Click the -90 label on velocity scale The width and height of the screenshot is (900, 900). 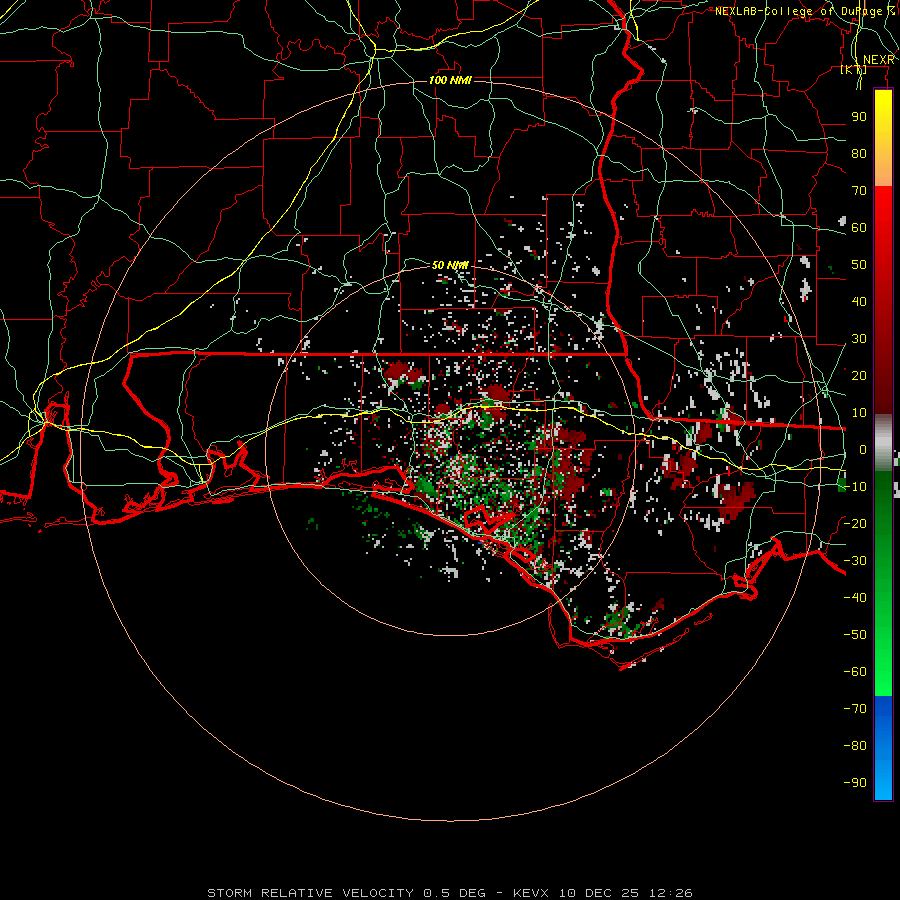[x=855, y=783]
